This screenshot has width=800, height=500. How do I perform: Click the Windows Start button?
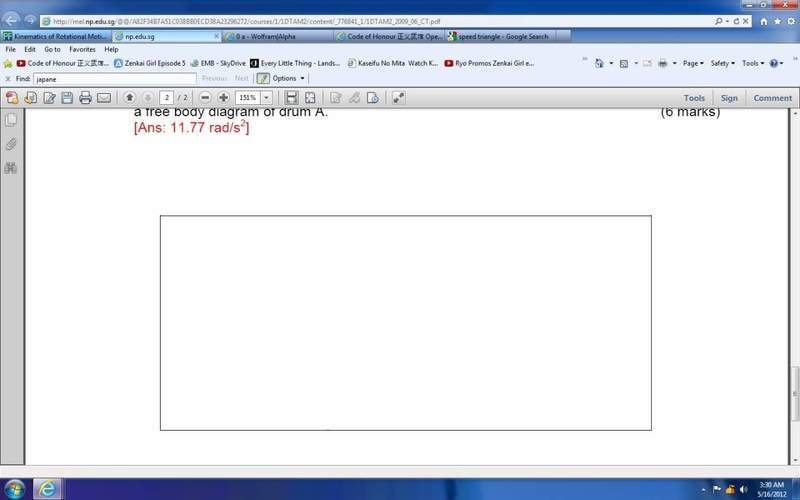[x=14, y=489]
